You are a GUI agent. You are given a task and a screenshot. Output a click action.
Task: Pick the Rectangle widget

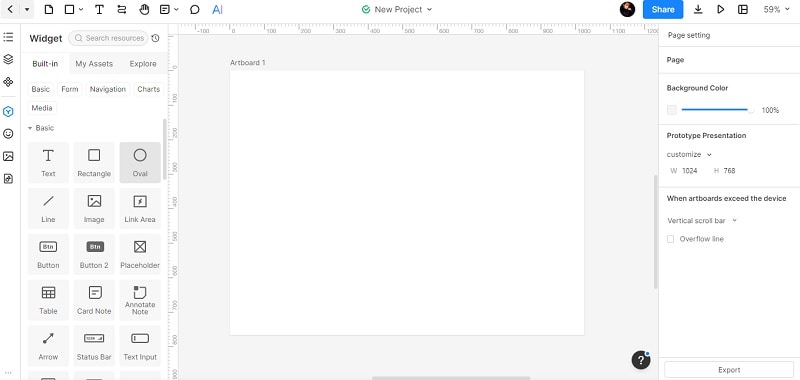pos(94,162)
